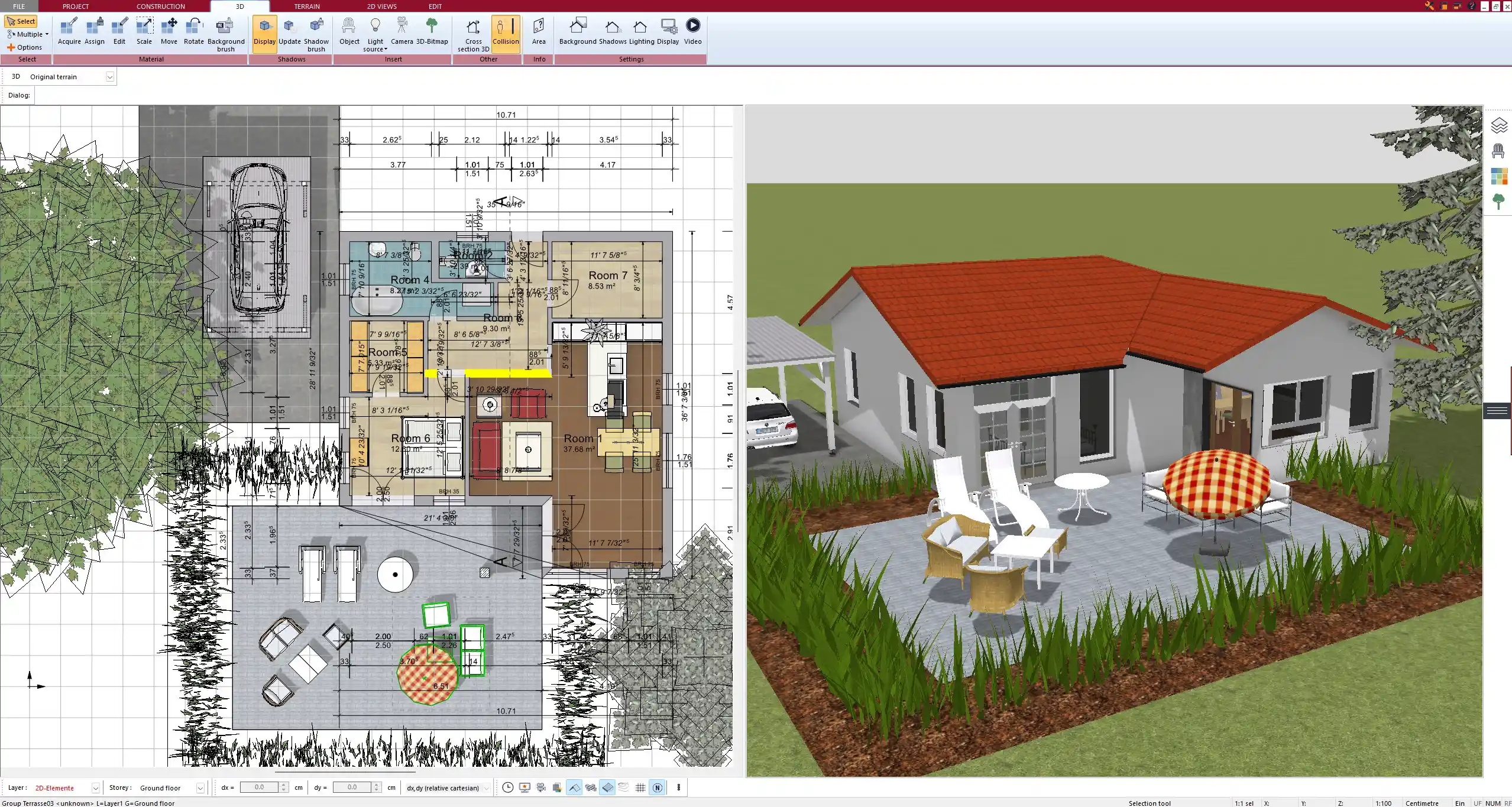Image resolution: width=1512 pixels, height=807 pixels.
Task: Click Centimetre unit in status bar
Action: click(1422, 803)
